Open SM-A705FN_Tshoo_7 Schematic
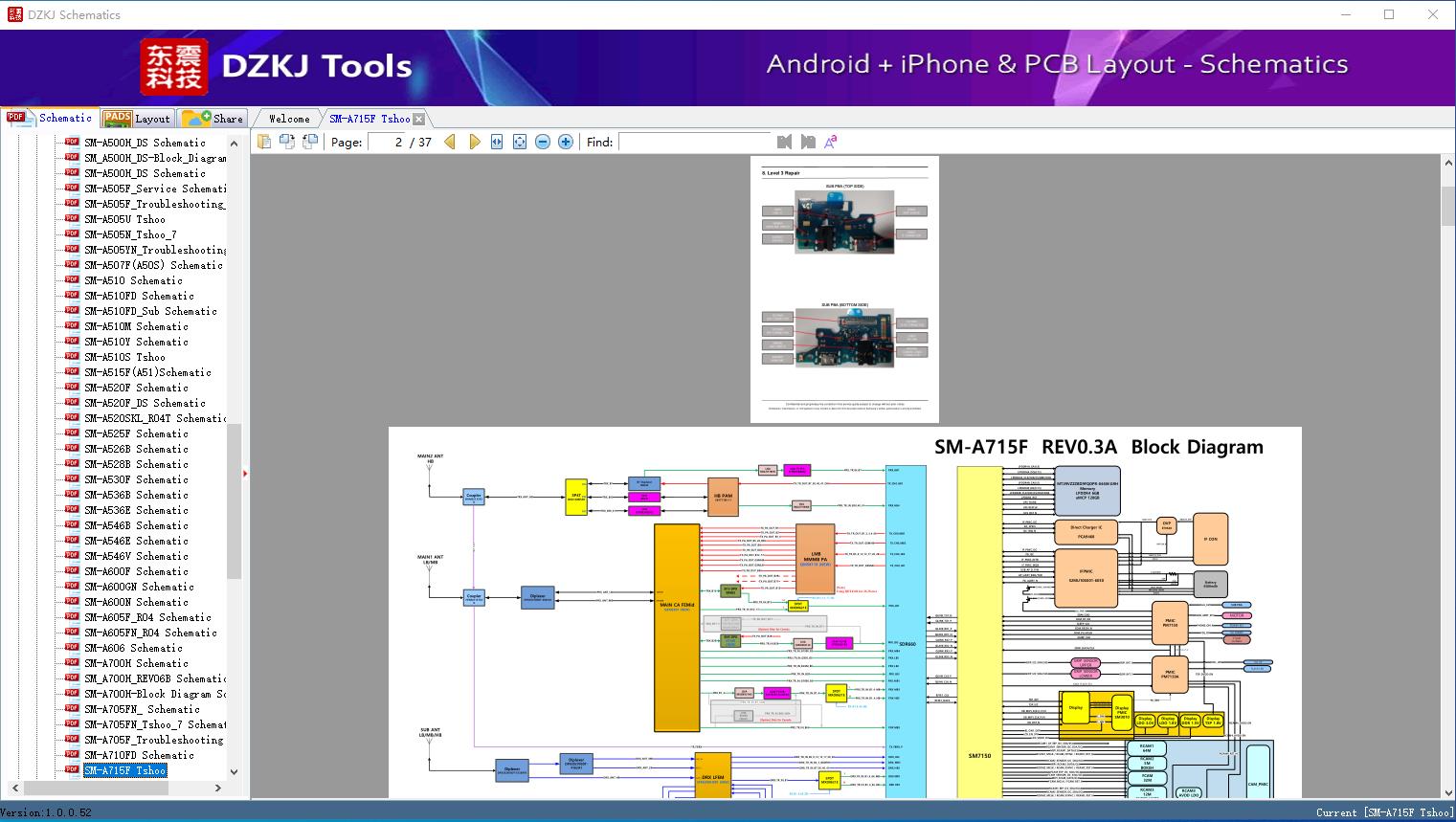Viewport: 1456px width, 822px height. 155,724
